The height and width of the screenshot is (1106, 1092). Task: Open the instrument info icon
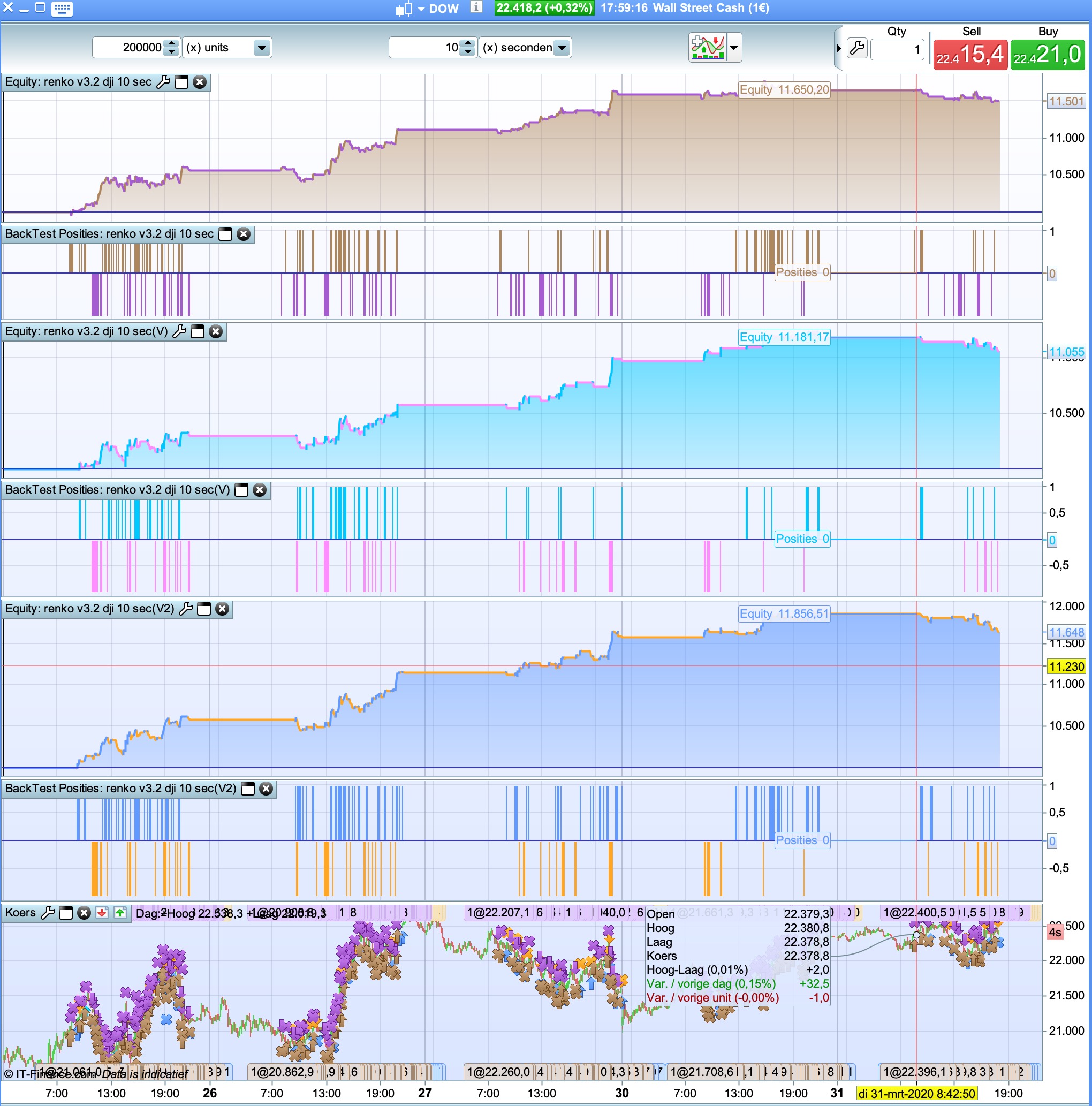click(476, 7)
